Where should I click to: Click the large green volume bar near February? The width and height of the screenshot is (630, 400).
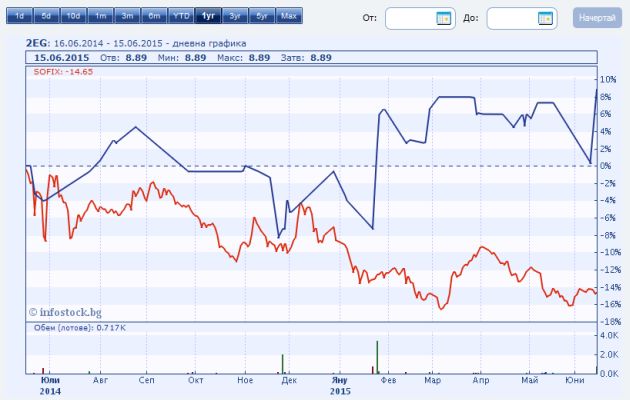click(377, 357)
